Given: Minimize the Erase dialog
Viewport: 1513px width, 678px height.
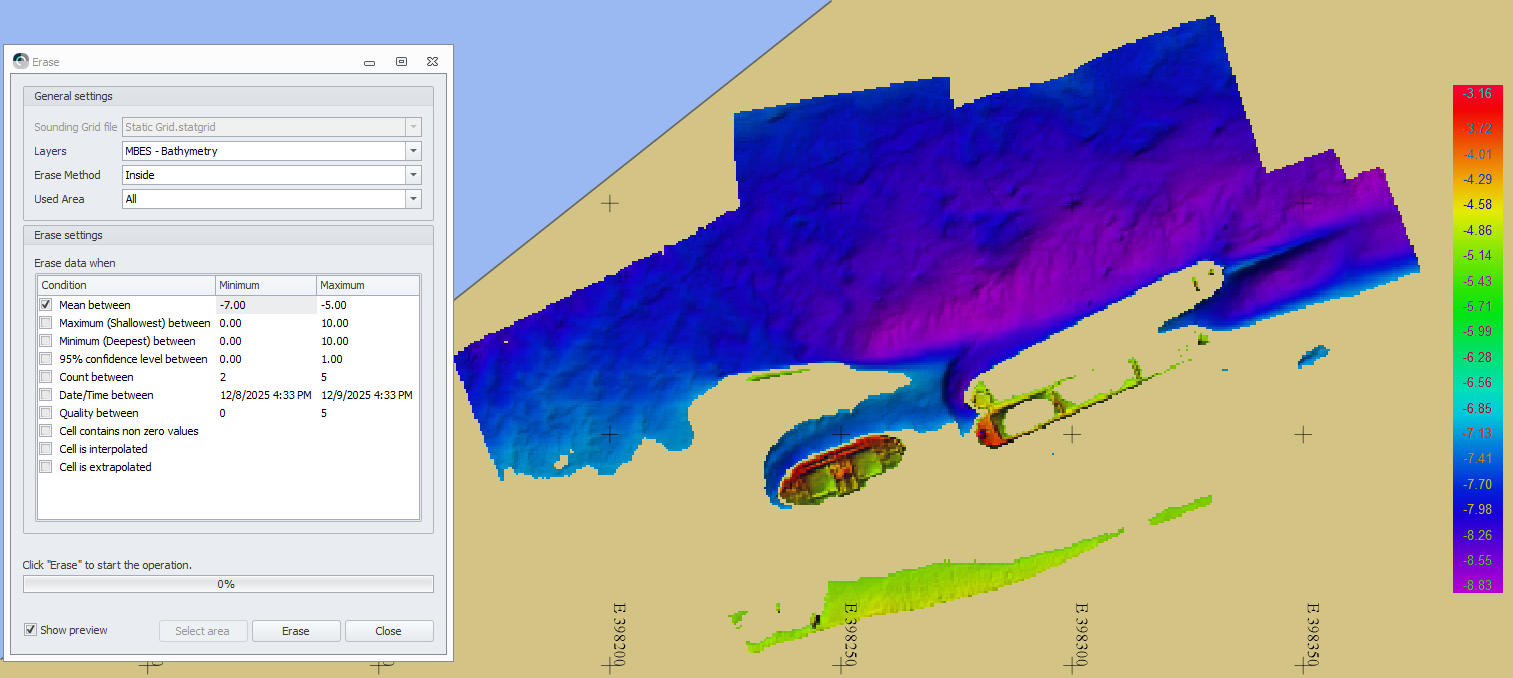Looking at the screenshot, I should click(370, 62).
